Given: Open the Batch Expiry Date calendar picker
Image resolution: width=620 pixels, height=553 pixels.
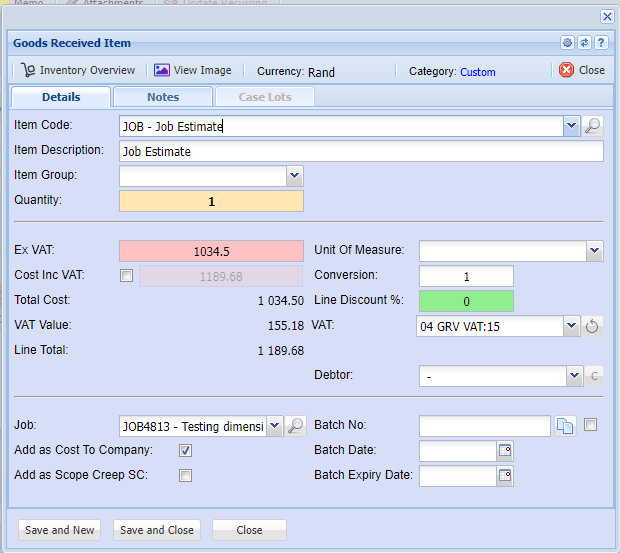Looking at the screenshot, I should pyautogui.click(x=505, y=476).
